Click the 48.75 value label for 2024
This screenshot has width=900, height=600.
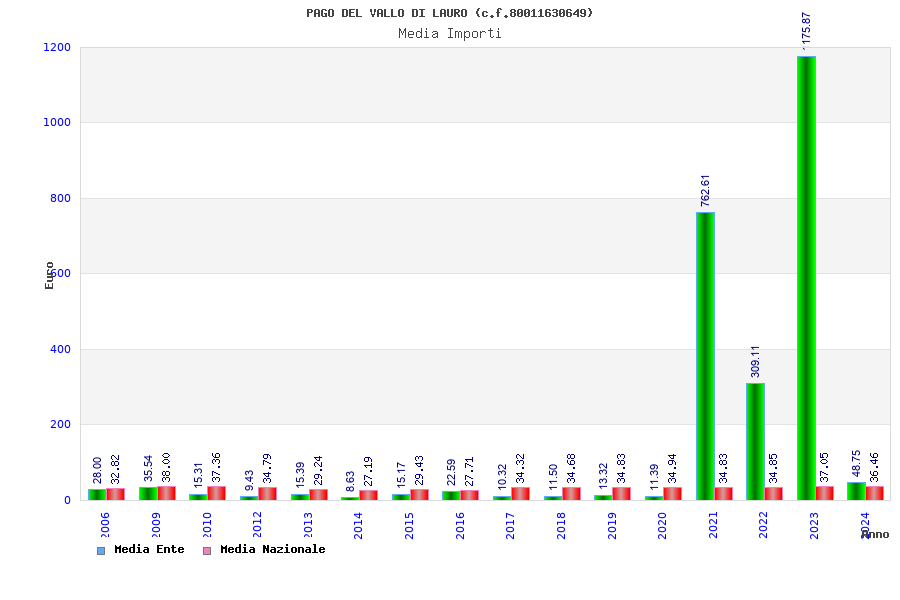pos(856,463)
